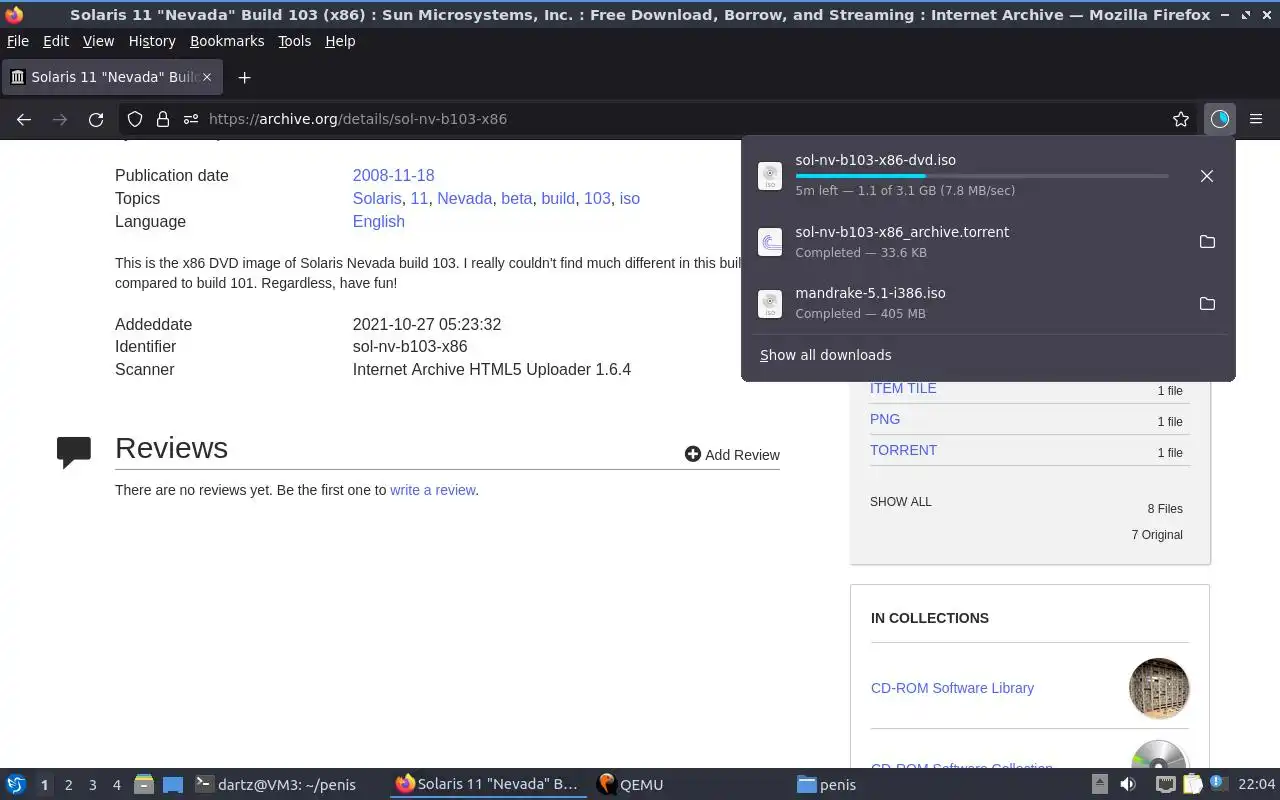Screen dimensions: 1280x800
Task: Cancel the sol-nv-b103-x86-dvd.iso download
Action: pos(1207,176)
